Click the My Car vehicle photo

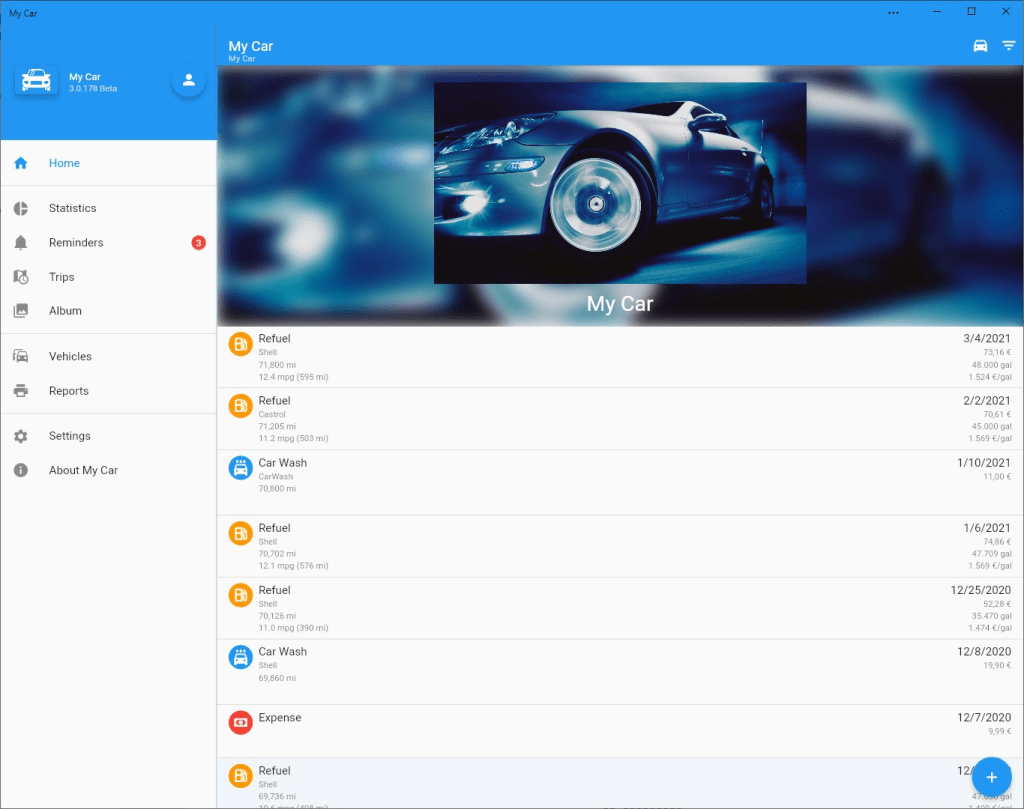tap(619, 183)
